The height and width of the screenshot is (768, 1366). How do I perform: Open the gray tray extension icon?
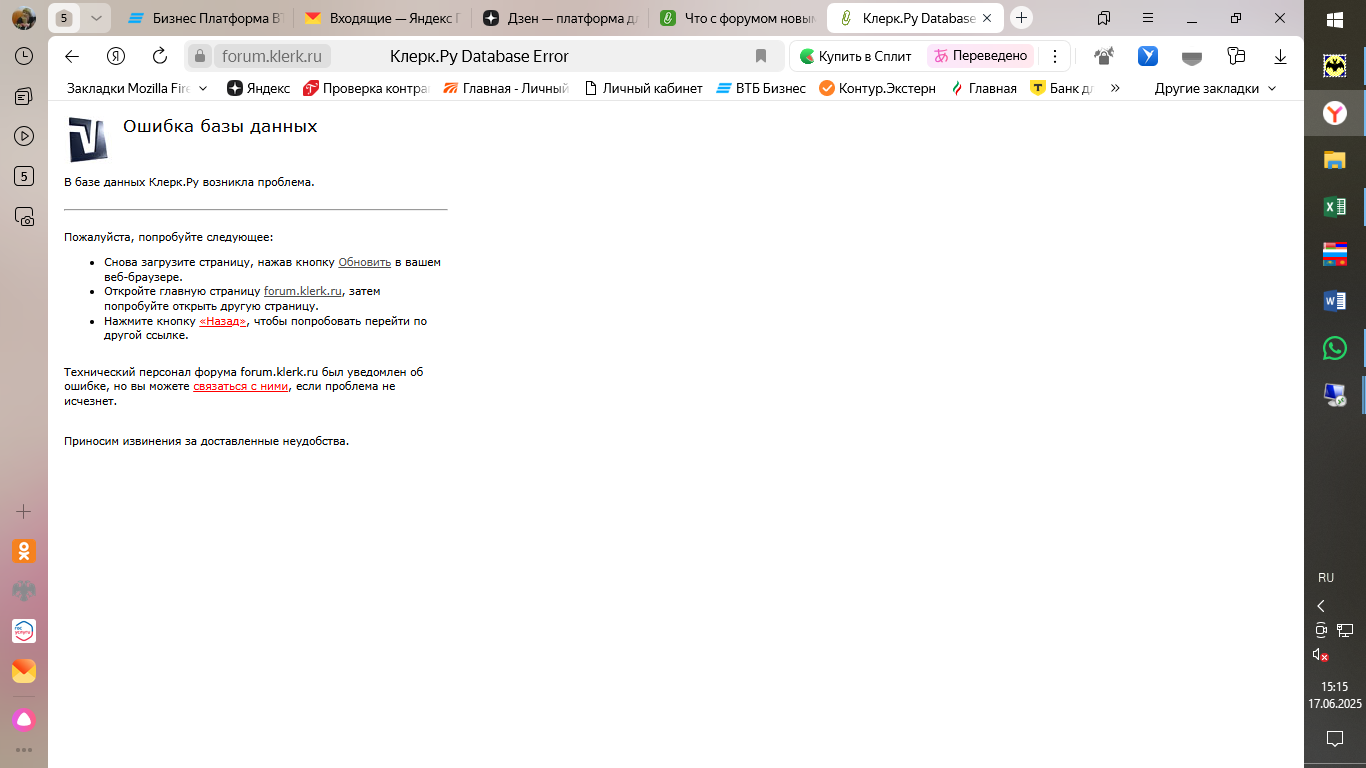click(1192, 57)
